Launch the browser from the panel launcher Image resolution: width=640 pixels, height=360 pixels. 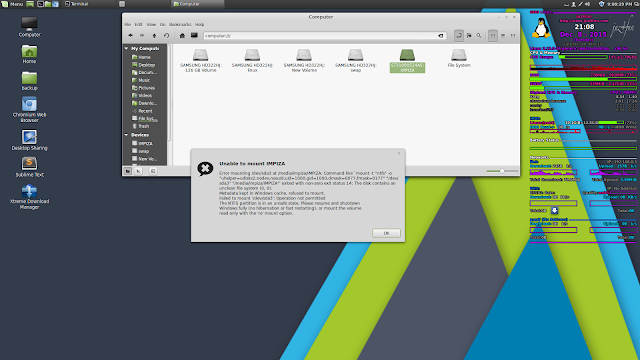[x=56, y=4]
